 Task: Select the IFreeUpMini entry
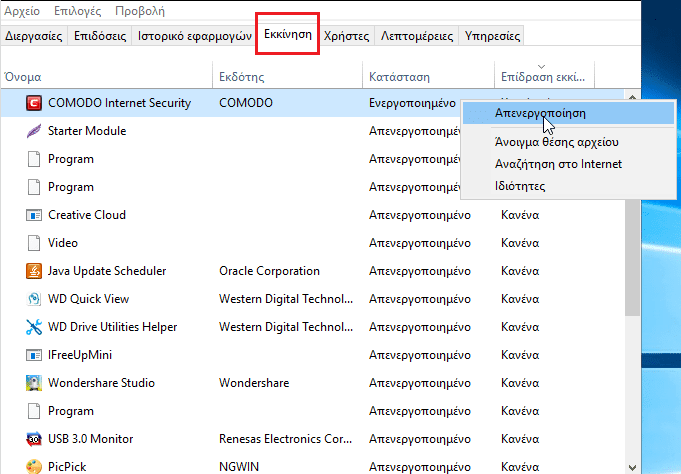tap(80, 355)
